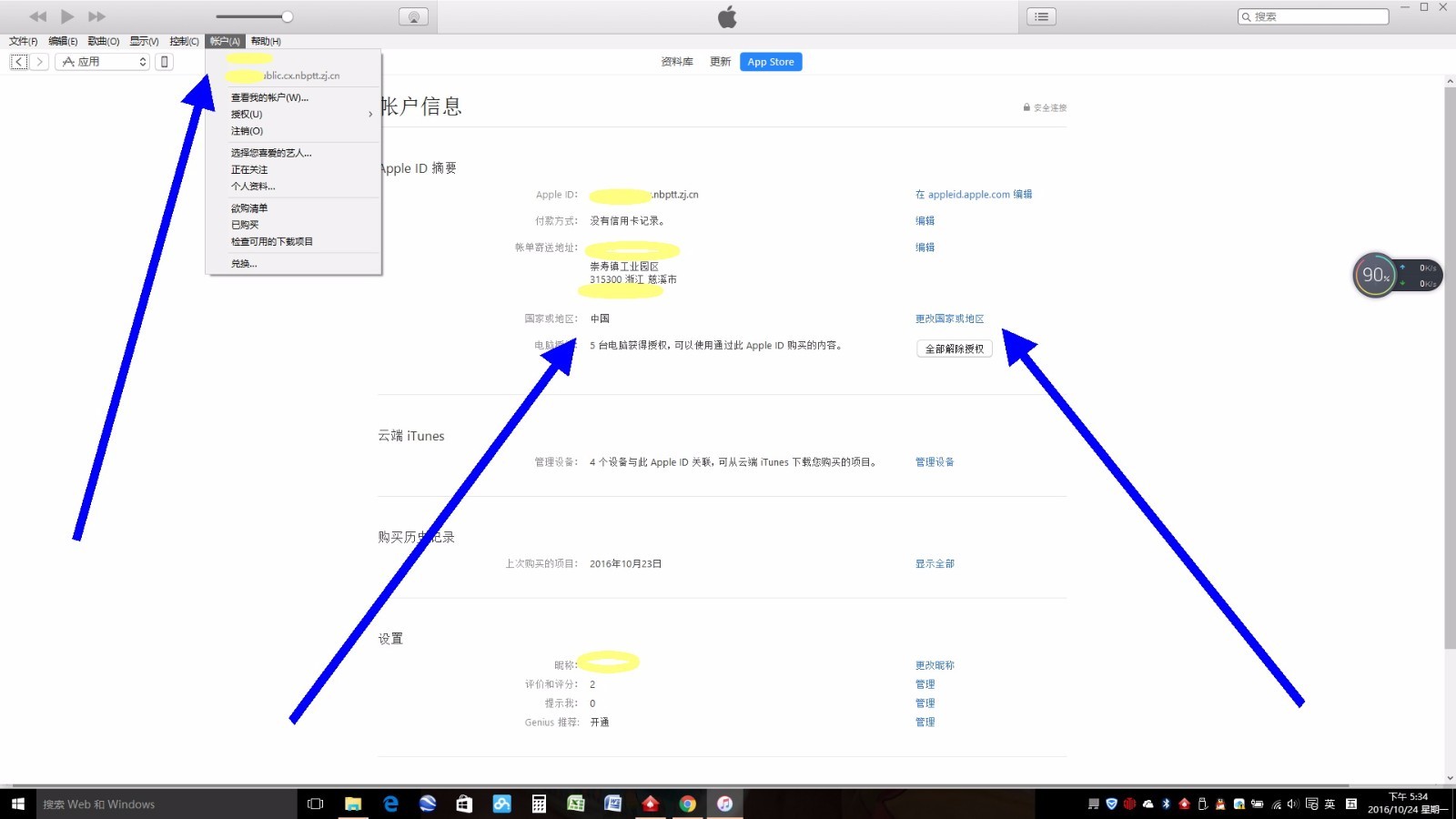Open the 应用 media type dropdown
1456x819 pixels.
(103, 62)
